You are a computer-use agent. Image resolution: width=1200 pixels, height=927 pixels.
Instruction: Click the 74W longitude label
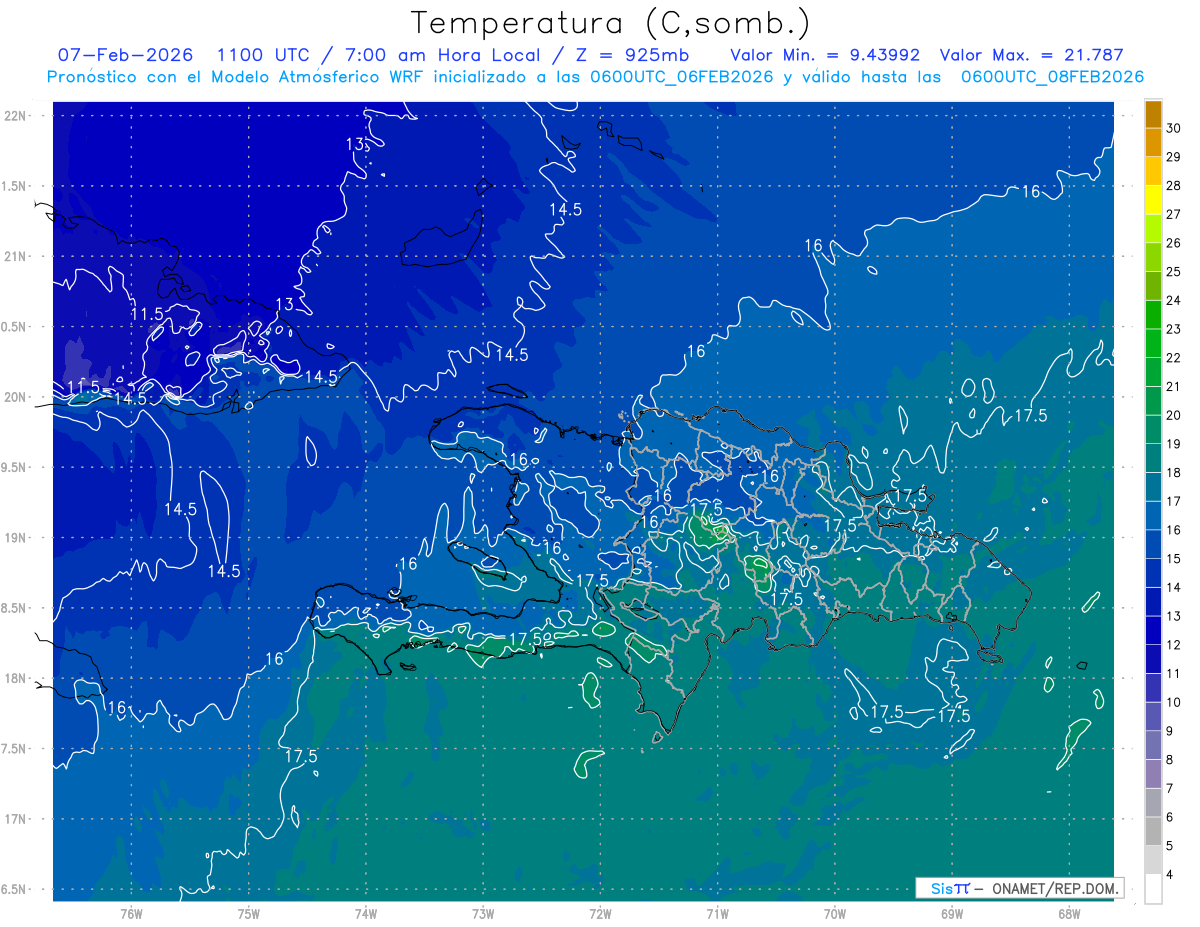pyautogui.click(x=365, y=913)
